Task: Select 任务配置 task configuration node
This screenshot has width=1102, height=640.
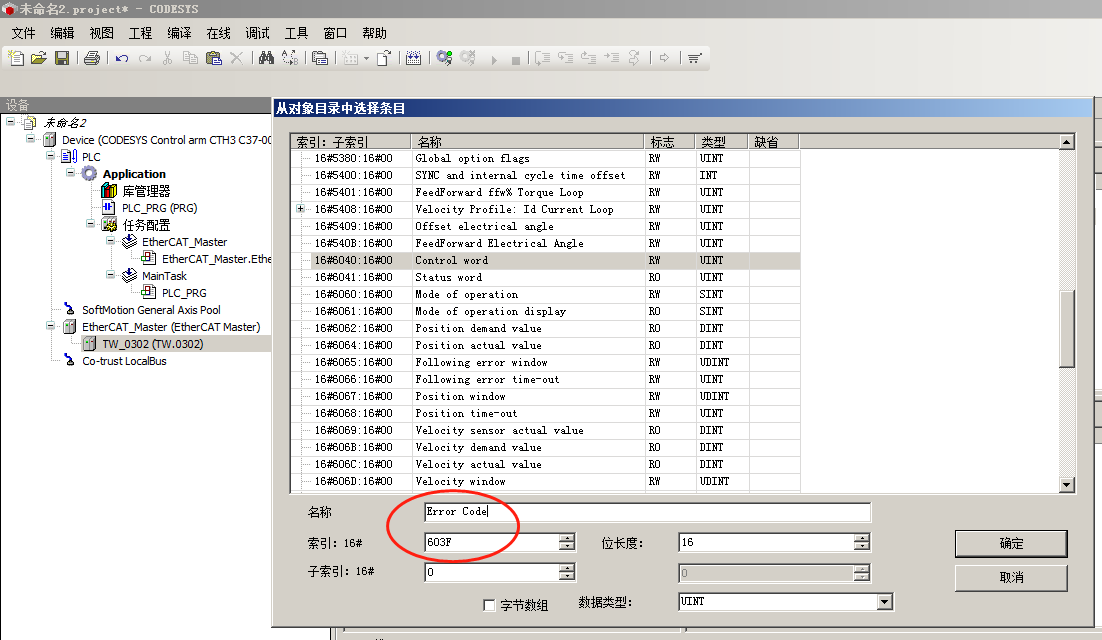Action: point(146,225)
